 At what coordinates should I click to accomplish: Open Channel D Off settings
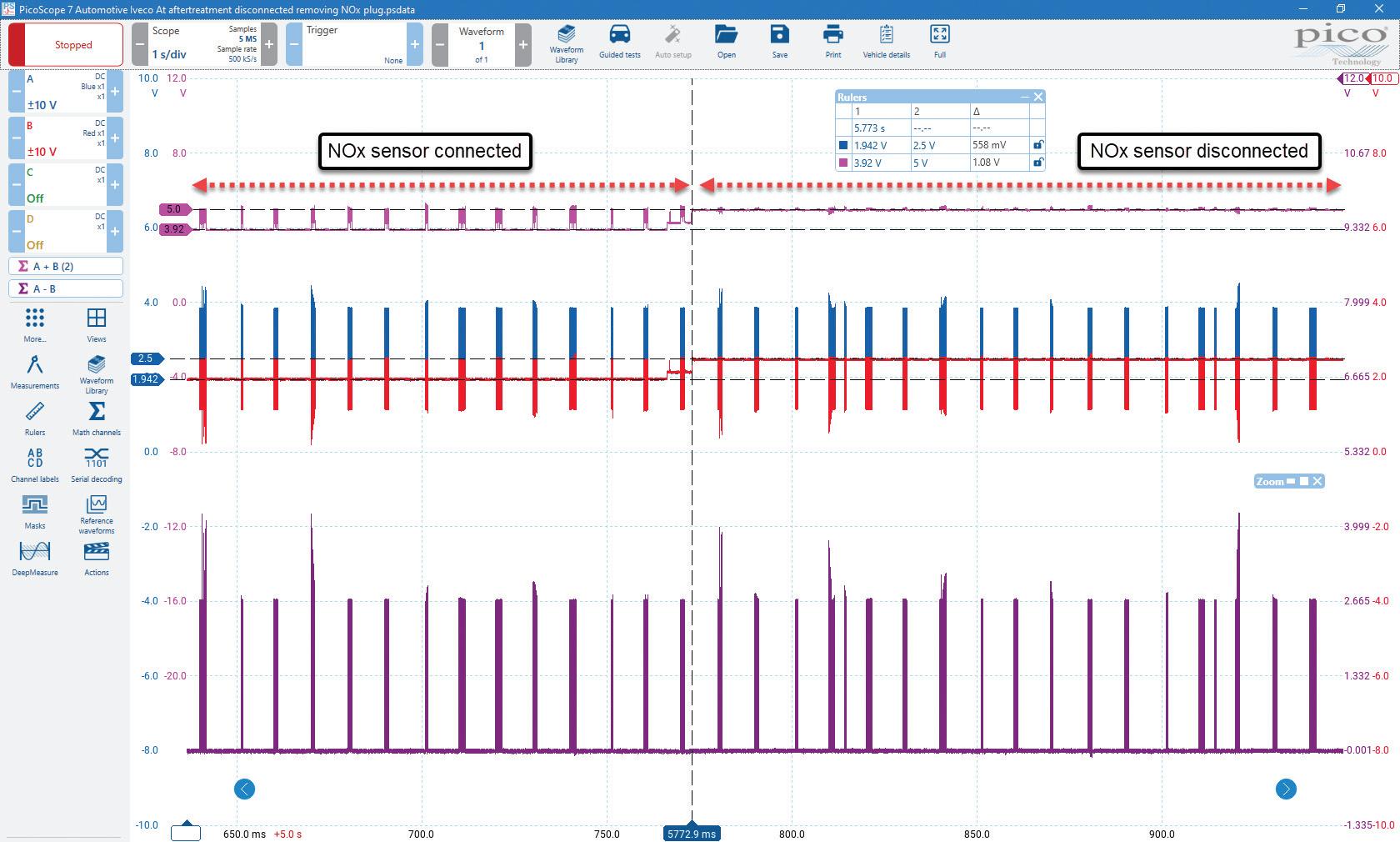(x=66, y=232)
